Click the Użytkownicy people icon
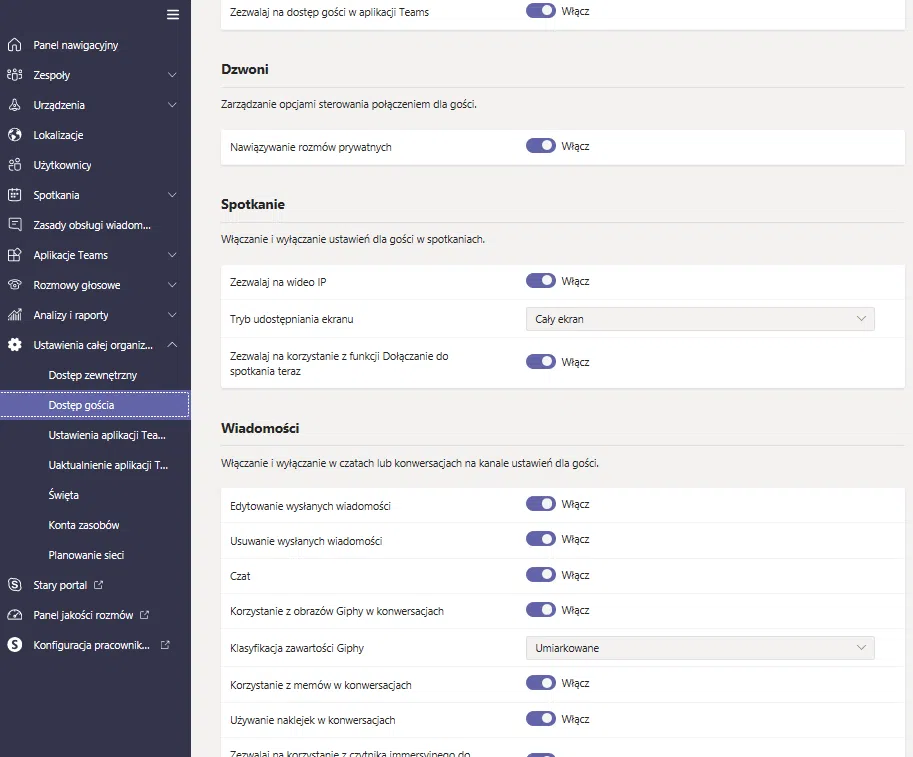This screenshot has height=757, width=913. point(14,165)
